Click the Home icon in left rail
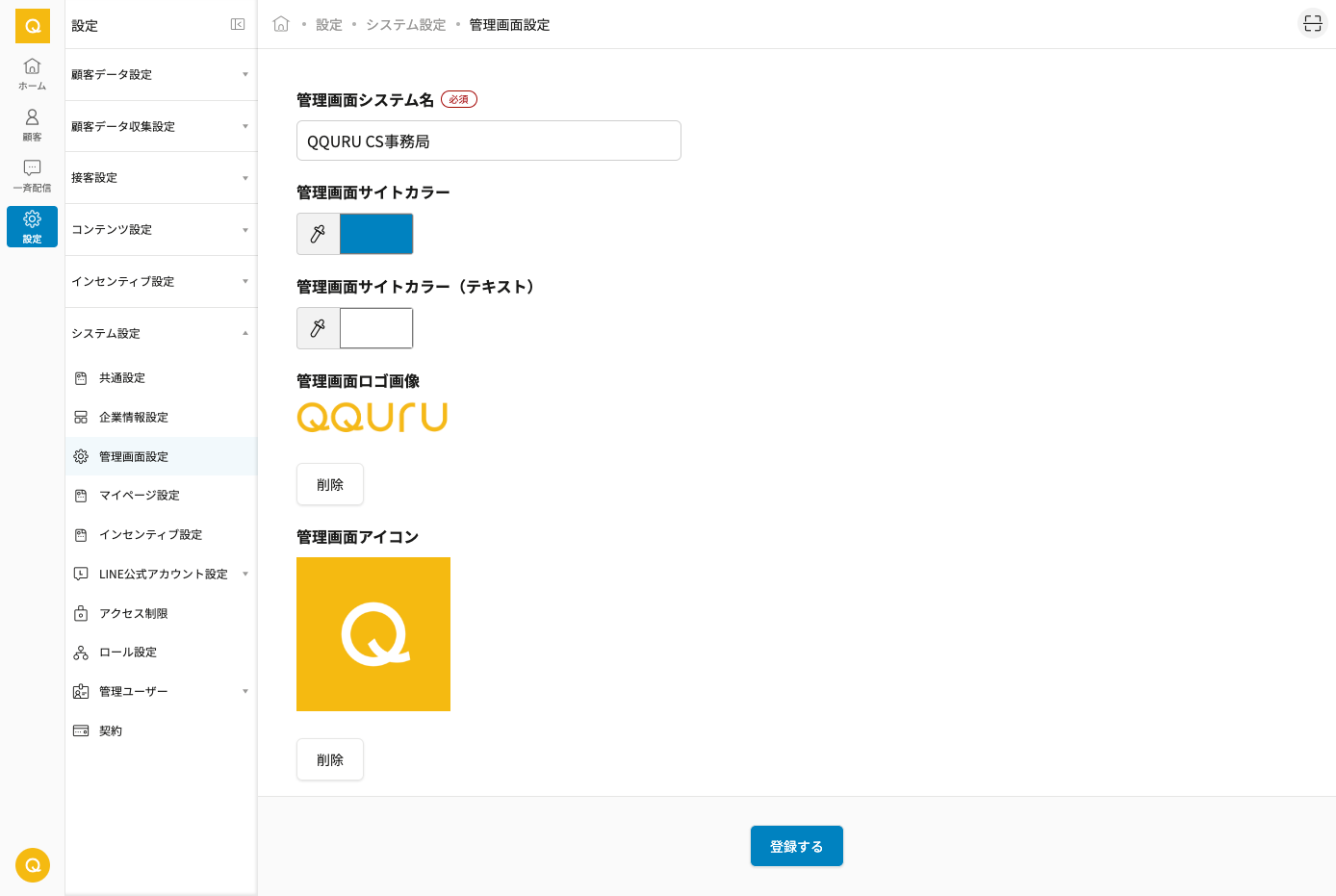 32,73
